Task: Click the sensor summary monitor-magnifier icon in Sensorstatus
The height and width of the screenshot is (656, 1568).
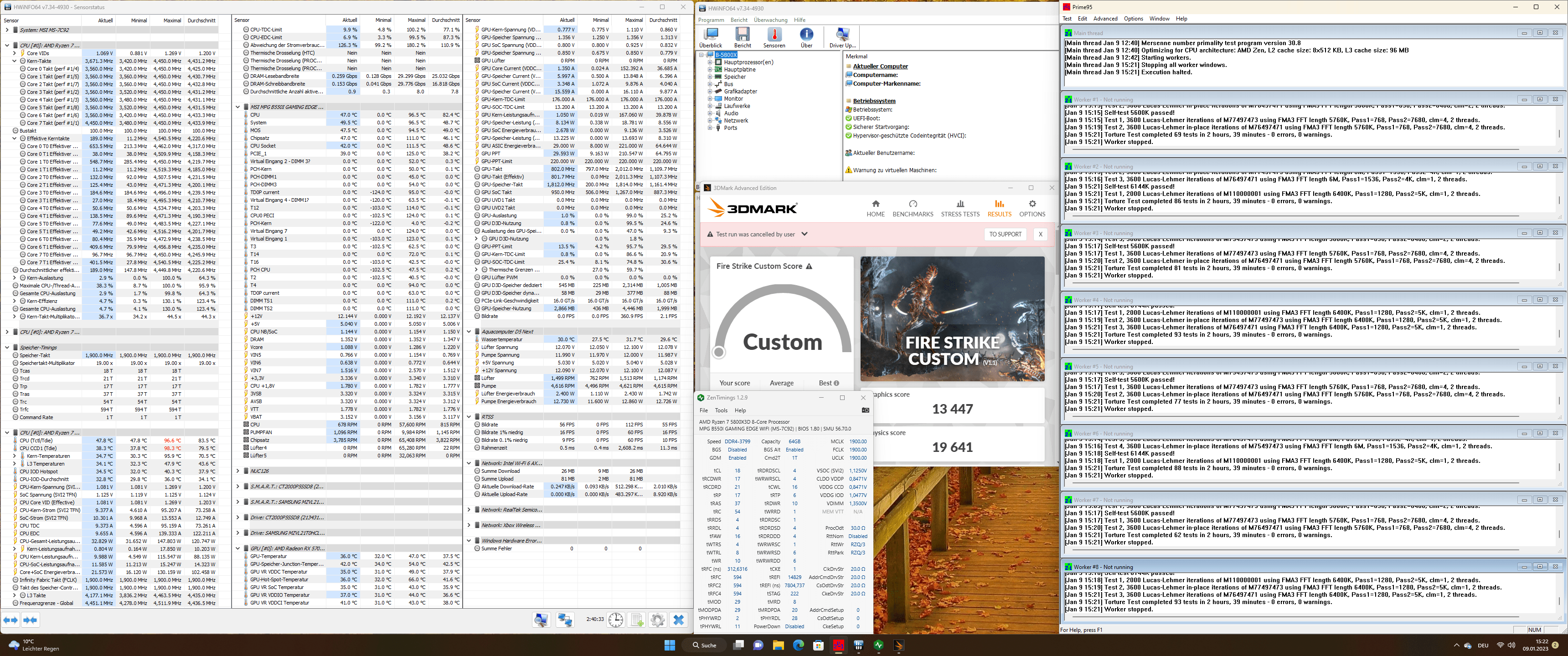Action: 541,620
